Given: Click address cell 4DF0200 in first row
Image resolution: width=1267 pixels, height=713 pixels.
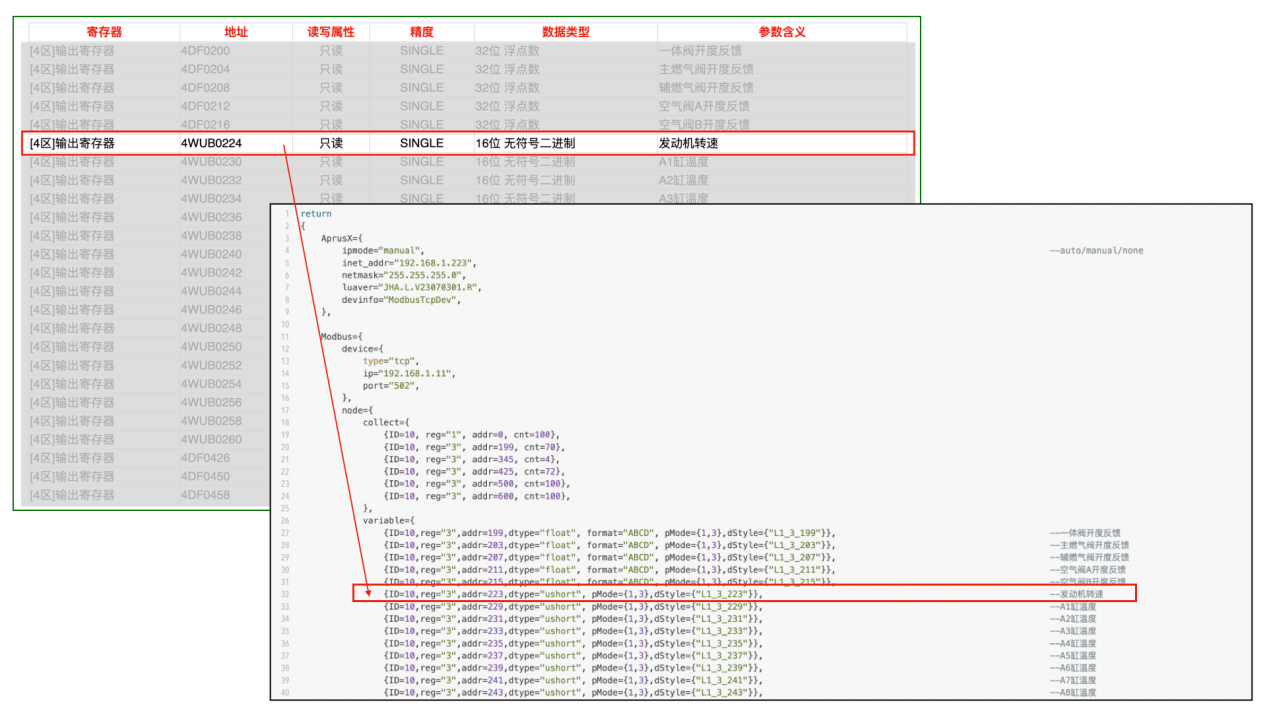Looking at the screenshot, I should (x=205, y=51).
